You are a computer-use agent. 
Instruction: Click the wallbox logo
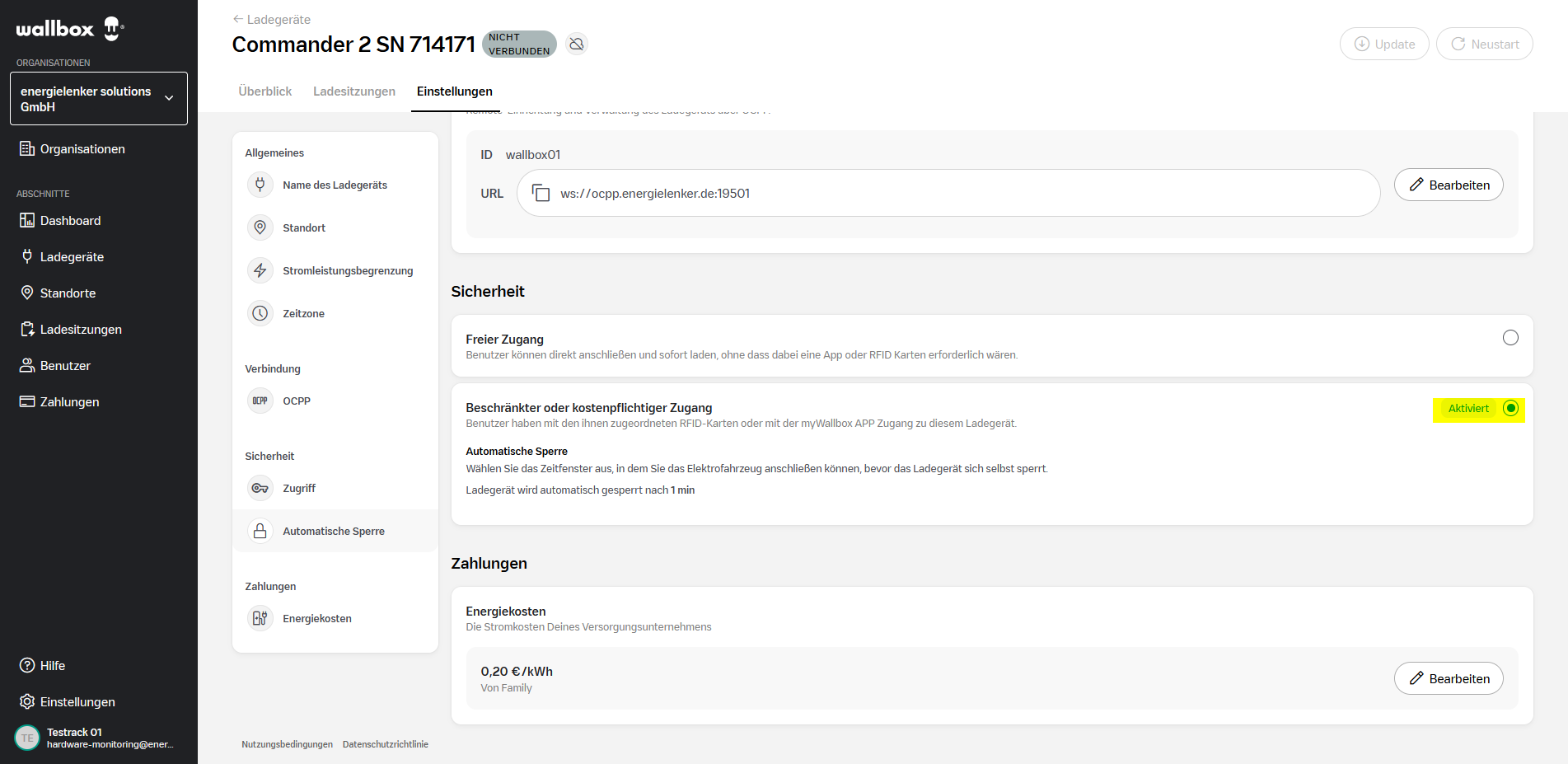(x=70, y=29)
